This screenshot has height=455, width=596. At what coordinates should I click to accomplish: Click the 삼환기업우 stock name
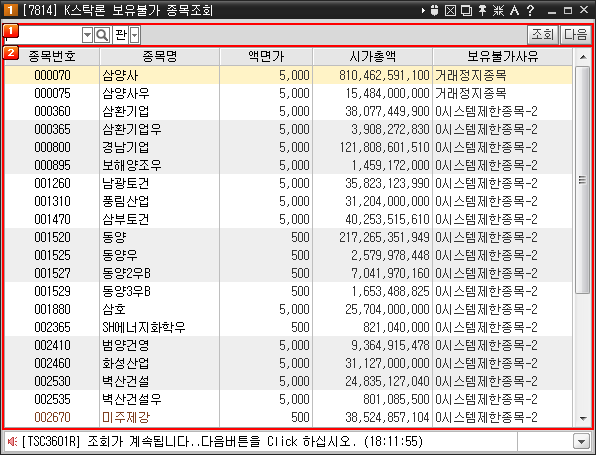pyautogui.click(x=132, y=129)
